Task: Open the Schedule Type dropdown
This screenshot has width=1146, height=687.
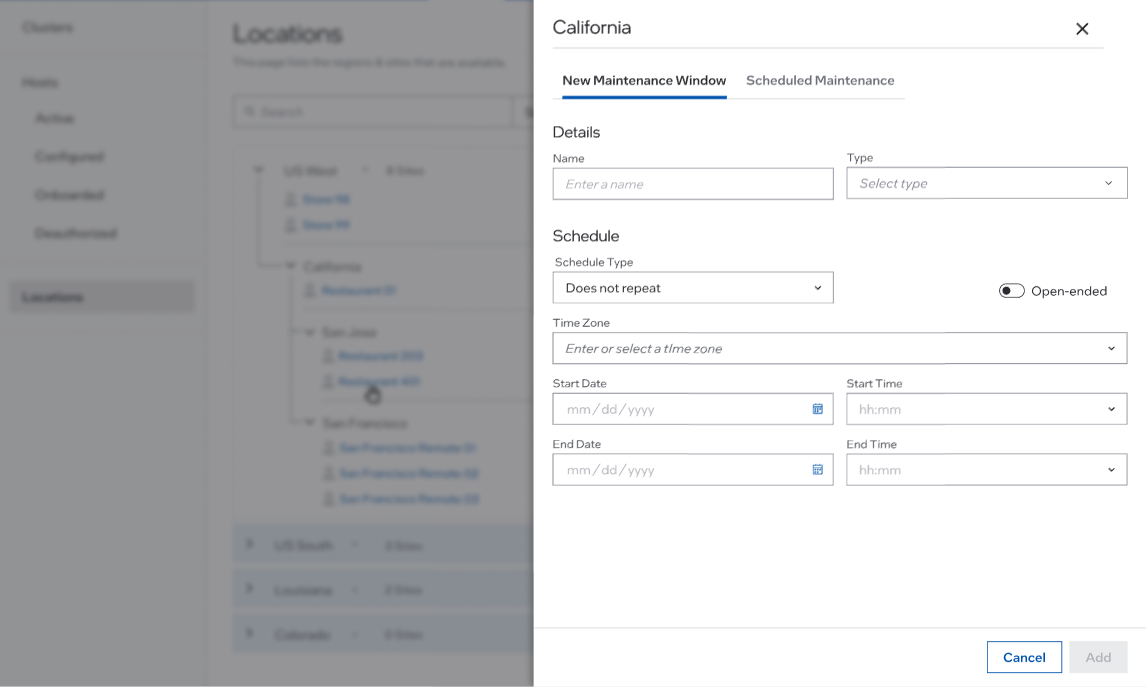Action: (x=692, y=288)
